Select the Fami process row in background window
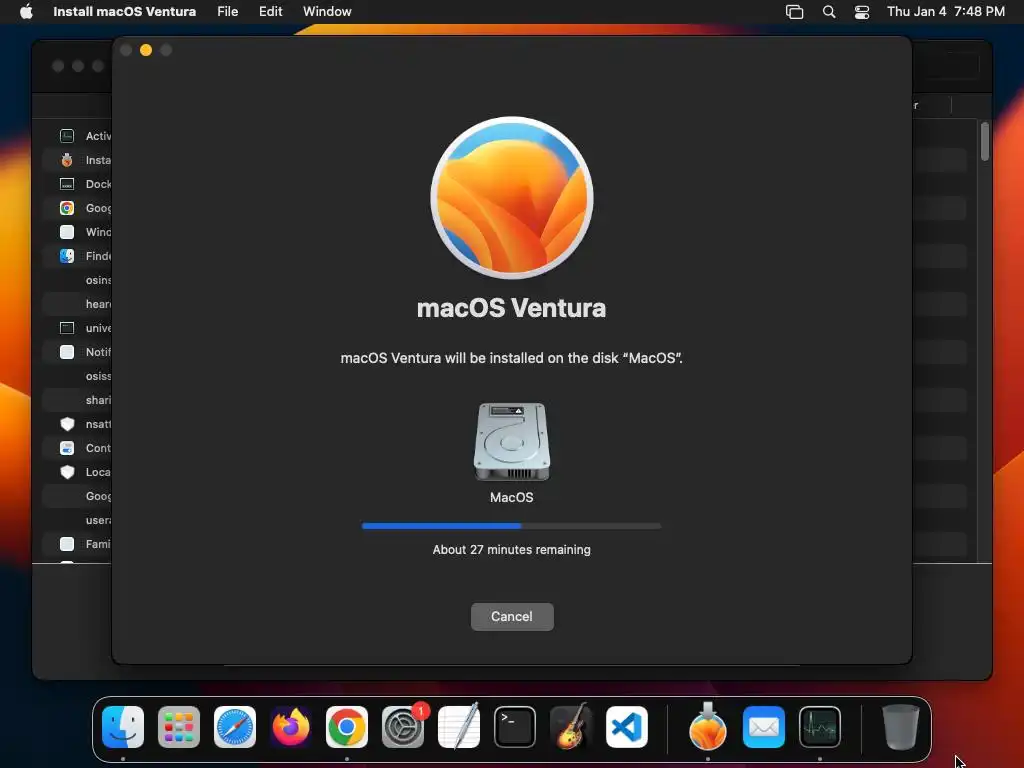 77,544
